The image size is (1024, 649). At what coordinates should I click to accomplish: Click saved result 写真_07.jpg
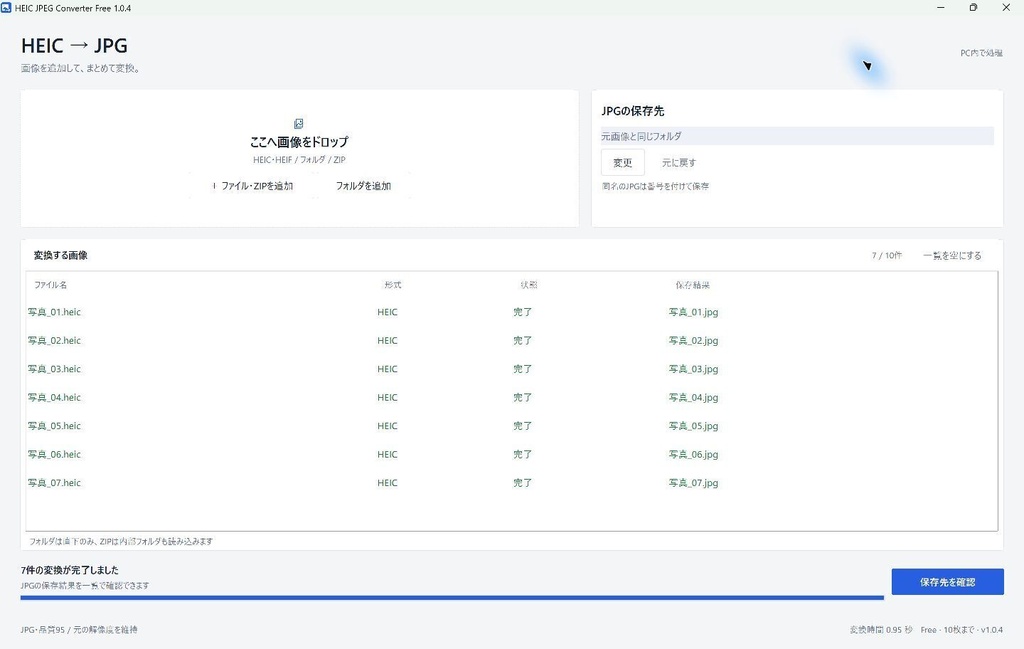(x=693, y=483)
